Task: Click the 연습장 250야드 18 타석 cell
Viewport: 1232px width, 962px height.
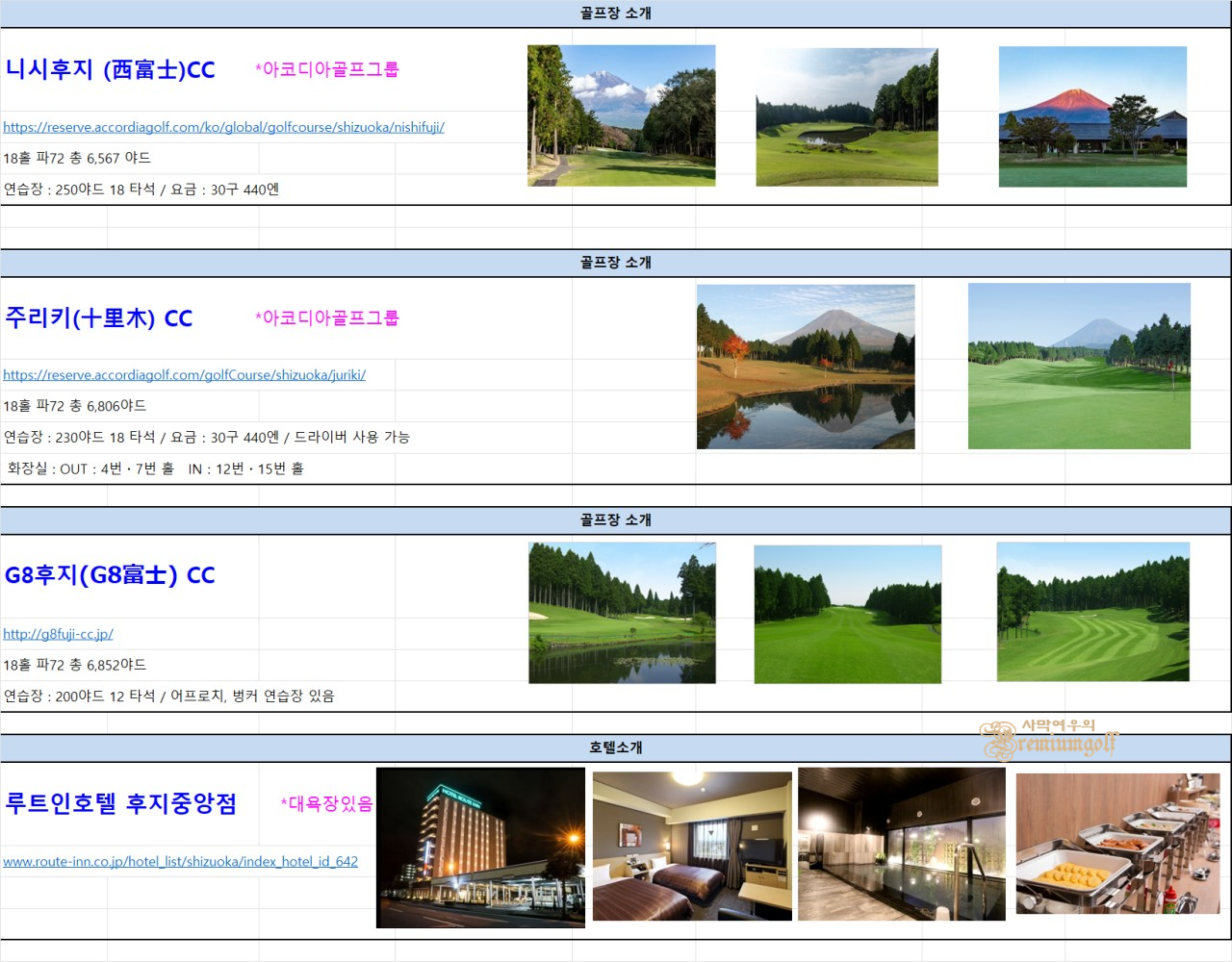Action: [x=141, y=190]
